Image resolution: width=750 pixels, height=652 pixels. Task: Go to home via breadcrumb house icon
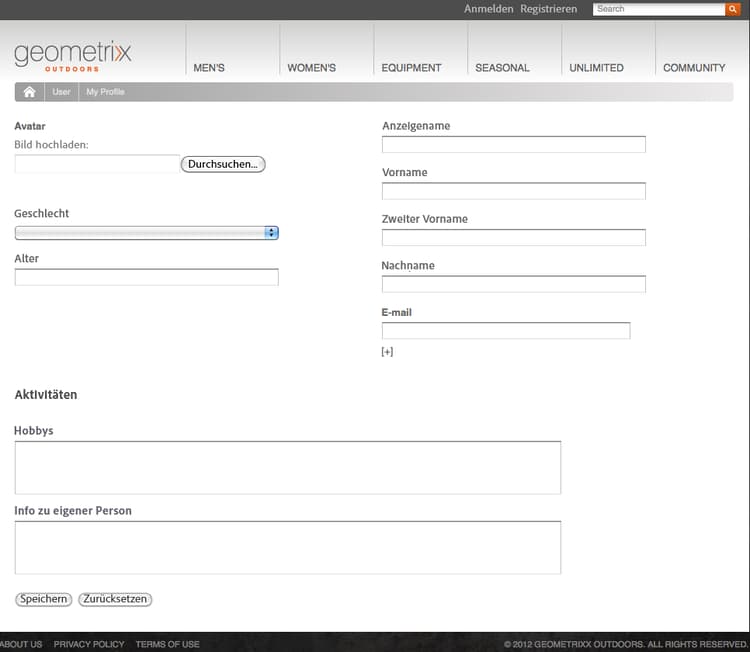point(30,92)
